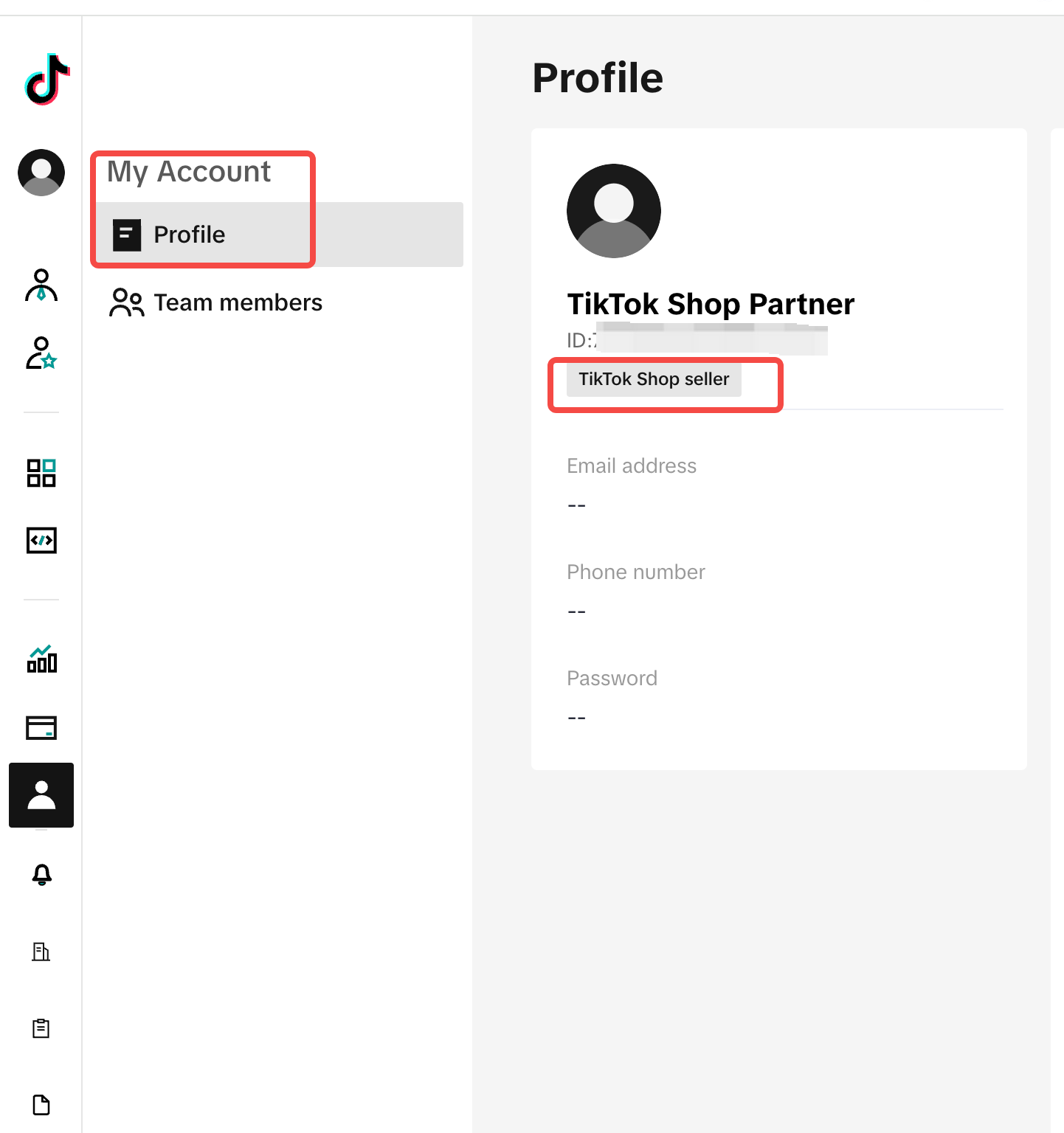Click the TikTok Shop seller tag
The height and width of the screenshot is (1133, 1064).
pyautogui.click(x=654, y=379)
